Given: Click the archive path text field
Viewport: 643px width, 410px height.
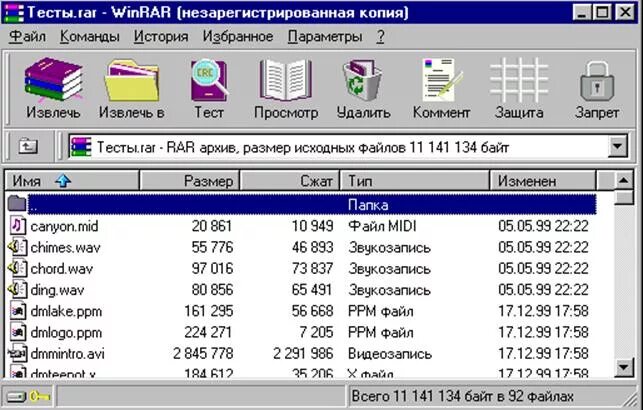Looking at the screenshot, I should click(339, 147).
